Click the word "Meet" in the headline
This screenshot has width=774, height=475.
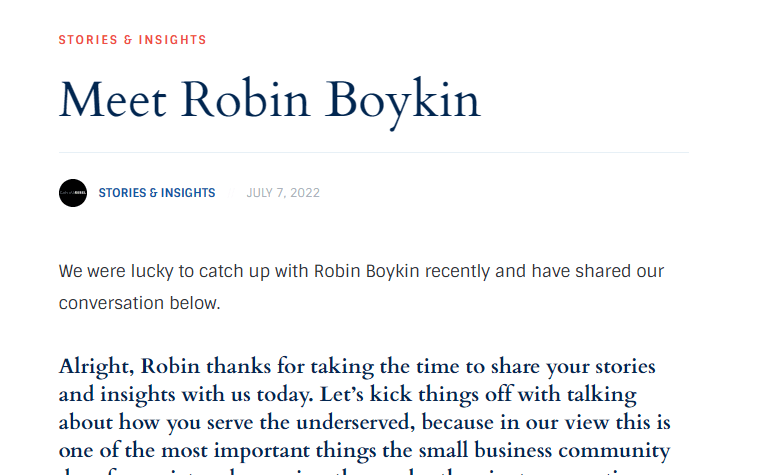110,100
